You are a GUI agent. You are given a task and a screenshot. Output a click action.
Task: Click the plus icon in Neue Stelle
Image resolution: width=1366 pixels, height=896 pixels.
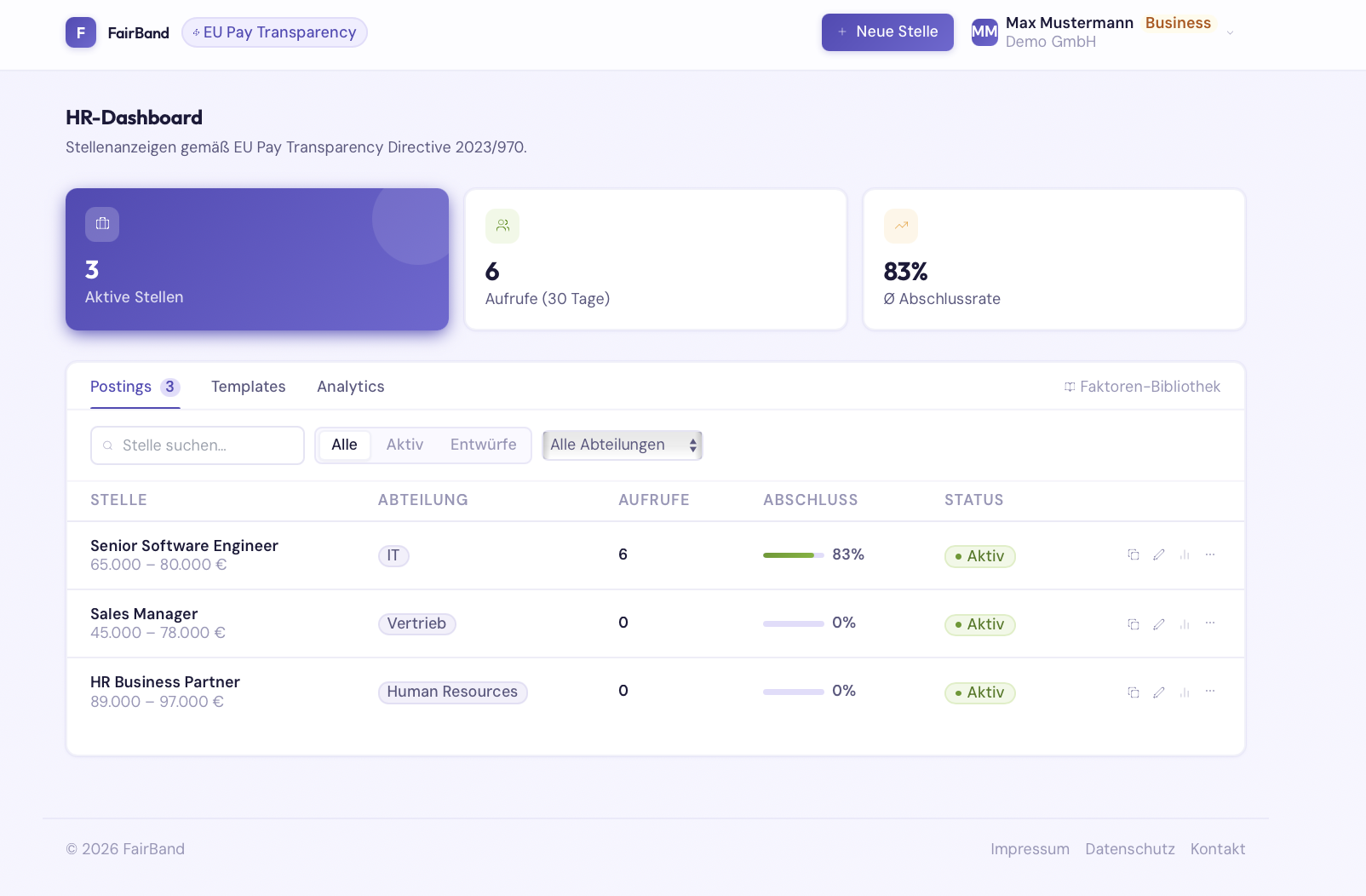pos(842,32)
